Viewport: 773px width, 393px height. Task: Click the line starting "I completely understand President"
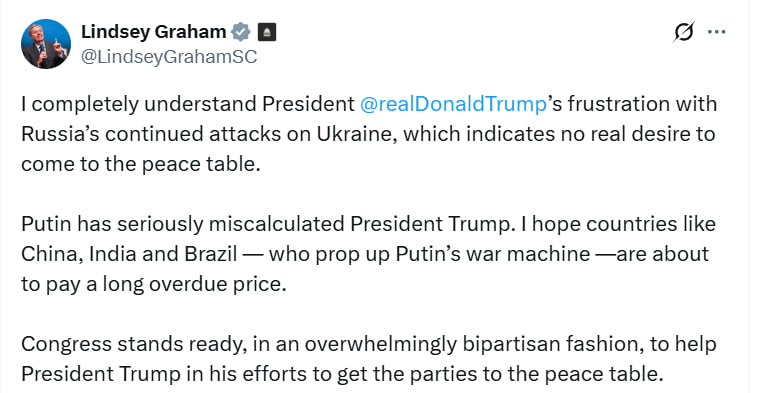pyautogui.click(x=369, y=105)
